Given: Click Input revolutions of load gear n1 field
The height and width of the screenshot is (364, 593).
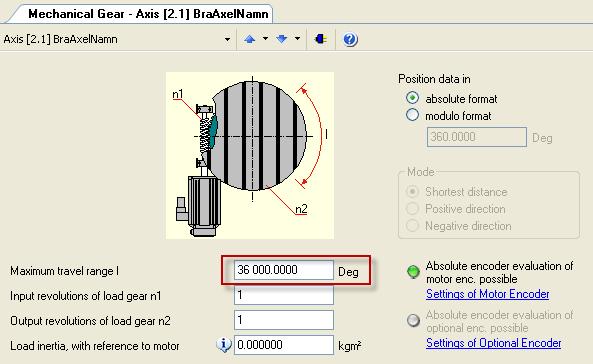Looking at the screenshot, I should click(x=284, y=295).
